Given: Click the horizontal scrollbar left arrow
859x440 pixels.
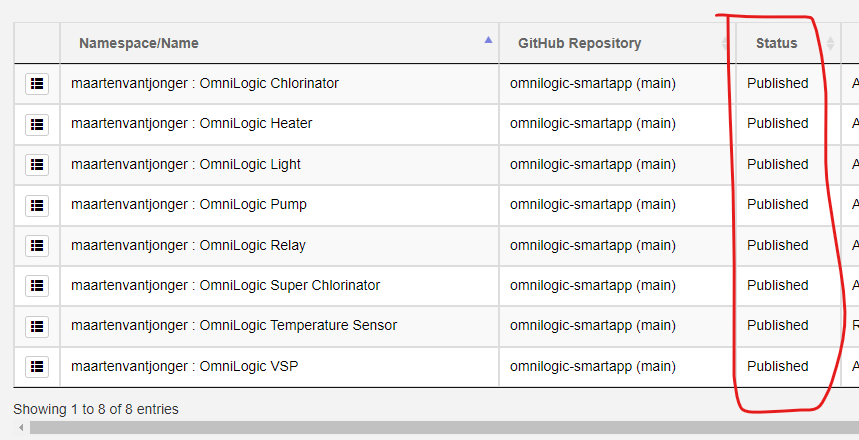Looking at the screenshot, I should coord(21,428).
